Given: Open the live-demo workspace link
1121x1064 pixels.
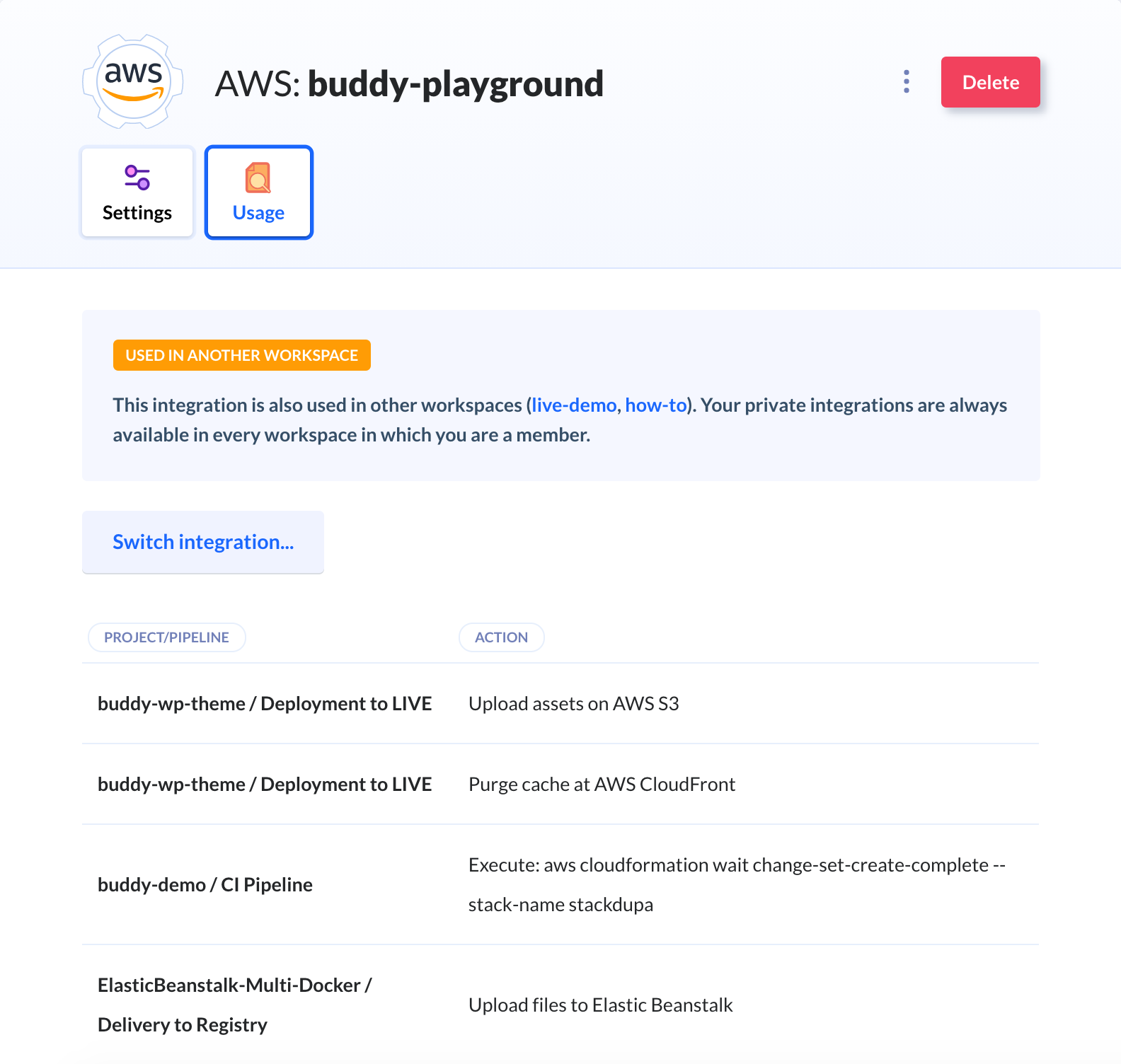Looking at the screenshot, I should (574, 405).
